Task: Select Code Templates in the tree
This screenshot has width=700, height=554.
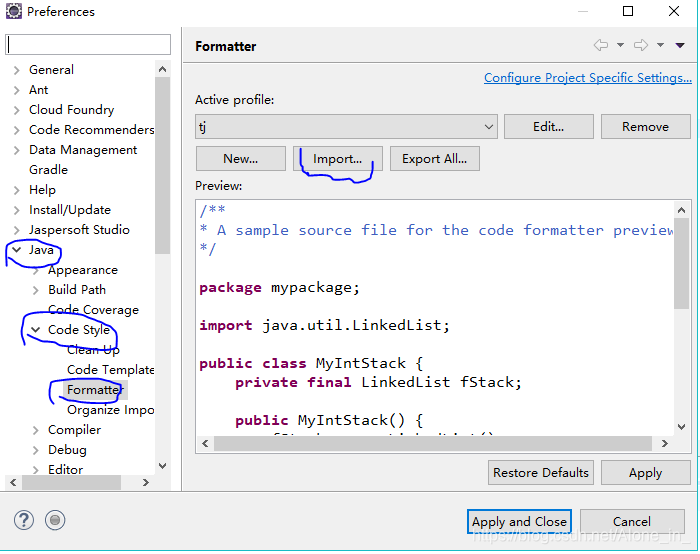Action: point(111,370)
